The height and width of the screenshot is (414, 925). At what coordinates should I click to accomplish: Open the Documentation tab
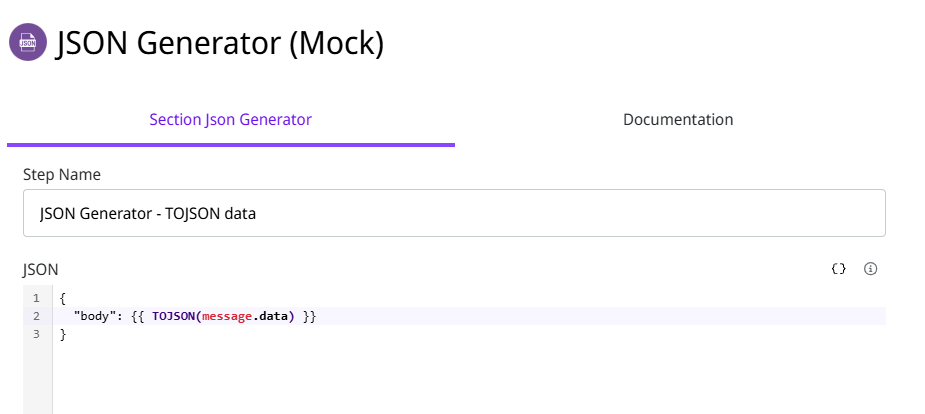678,120
